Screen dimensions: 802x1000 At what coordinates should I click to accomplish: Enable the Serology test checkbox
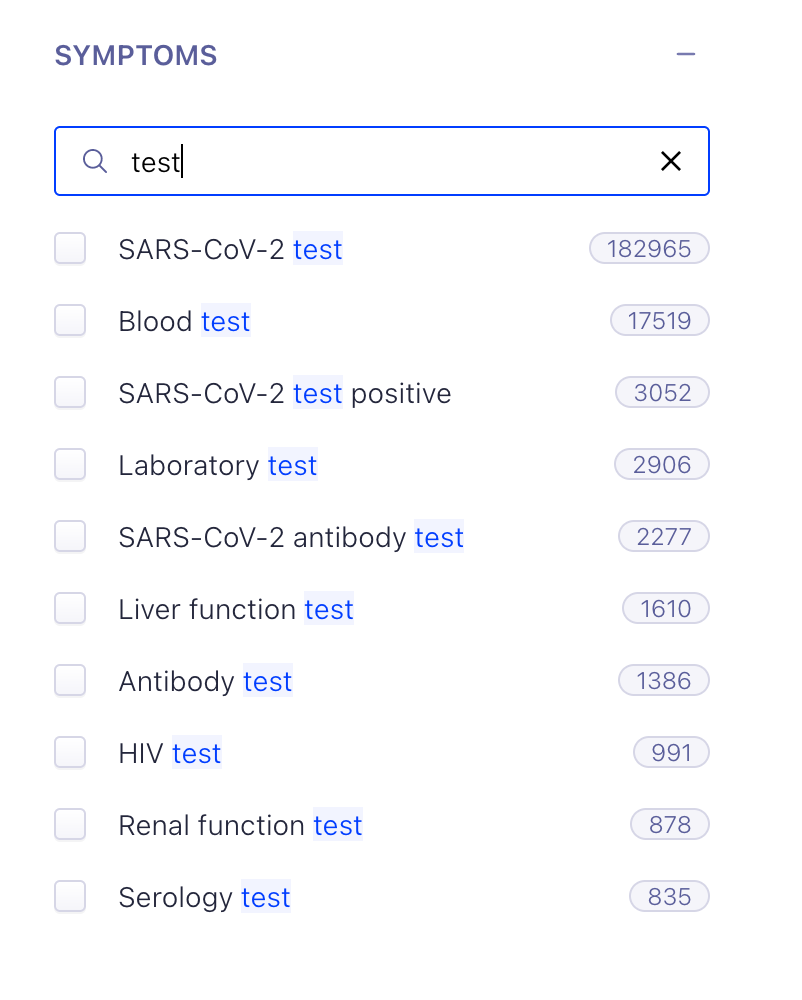pos(70,897)
